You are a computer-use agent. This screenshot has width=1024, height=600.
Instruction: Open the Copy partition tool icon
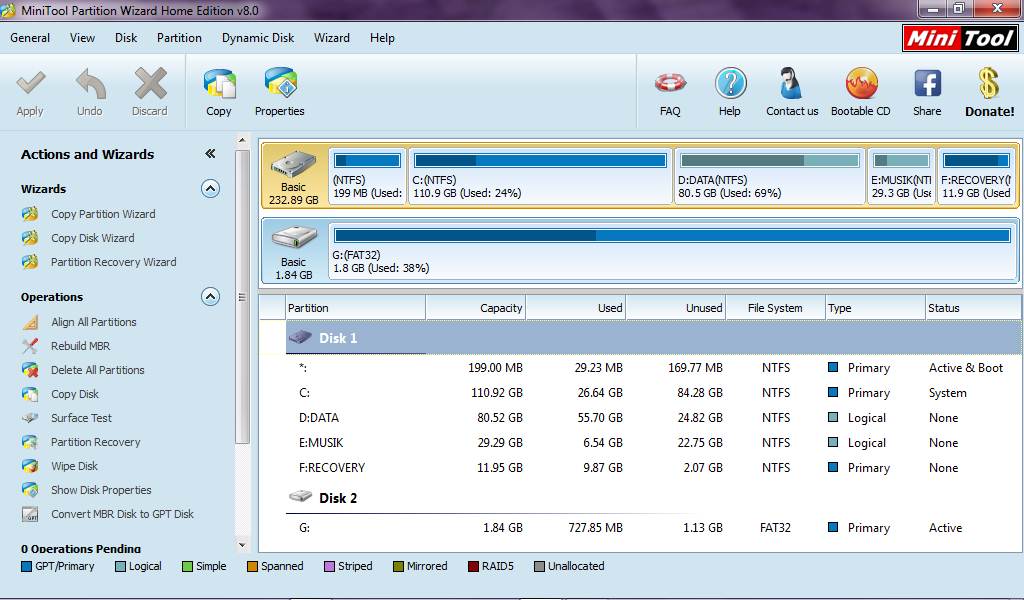point(218,90)
